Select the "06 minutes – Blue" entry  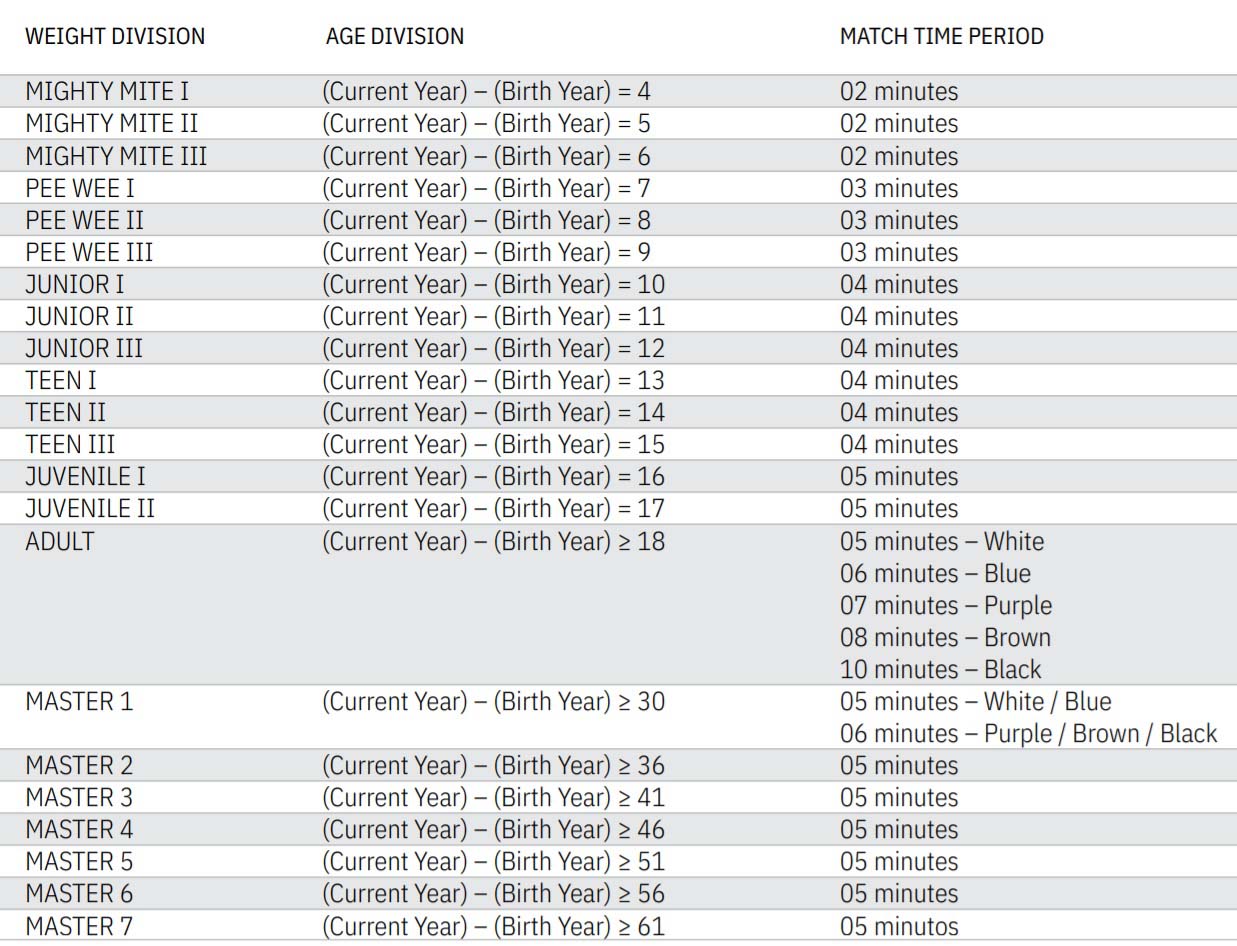pos(935,573)
